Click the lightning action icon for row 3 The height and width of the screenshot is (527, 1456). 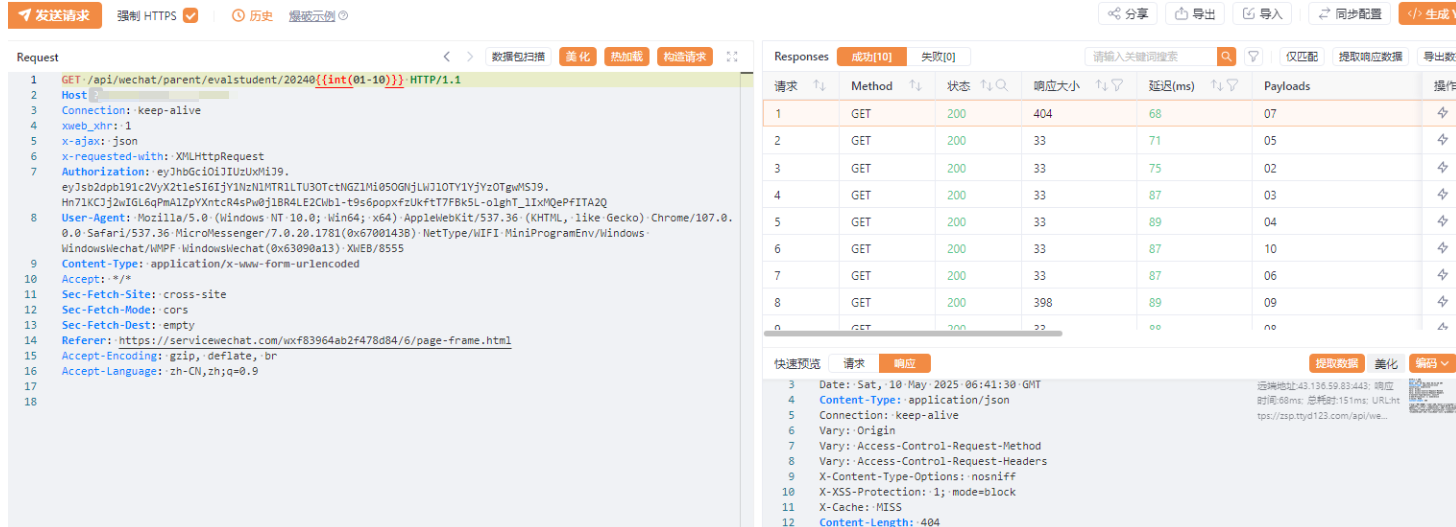pos(1442,167)
